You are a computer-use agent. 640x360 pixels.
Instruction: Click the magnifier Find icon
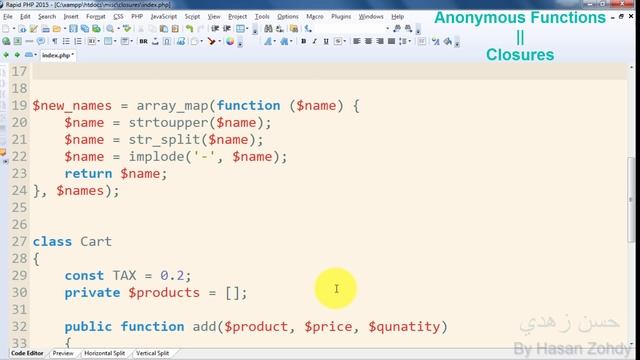coord(110,29)
